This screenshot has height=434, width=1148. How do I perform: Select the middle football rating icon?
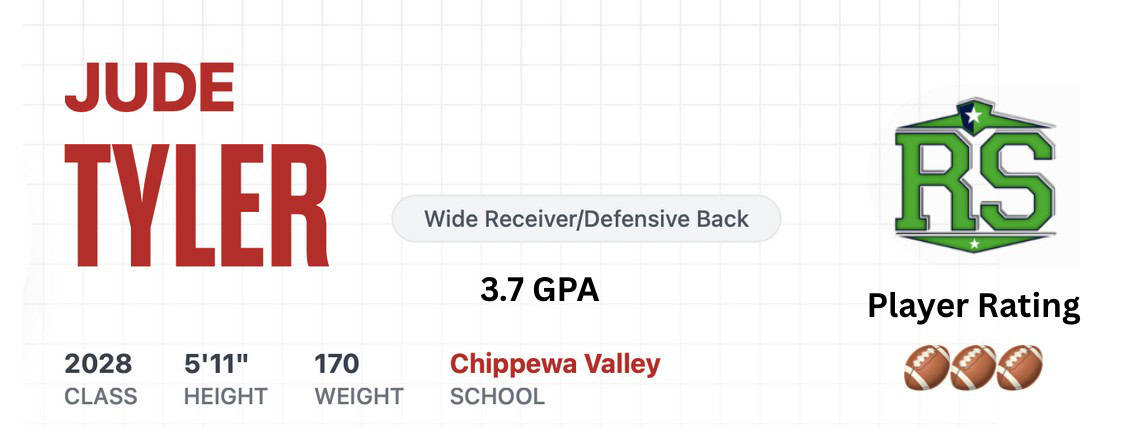[x=973, y=367]
